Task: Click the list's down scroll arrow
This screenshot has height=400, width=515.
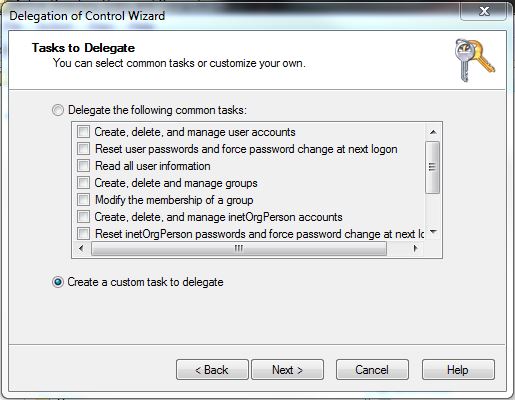Action: pos(433,232)
